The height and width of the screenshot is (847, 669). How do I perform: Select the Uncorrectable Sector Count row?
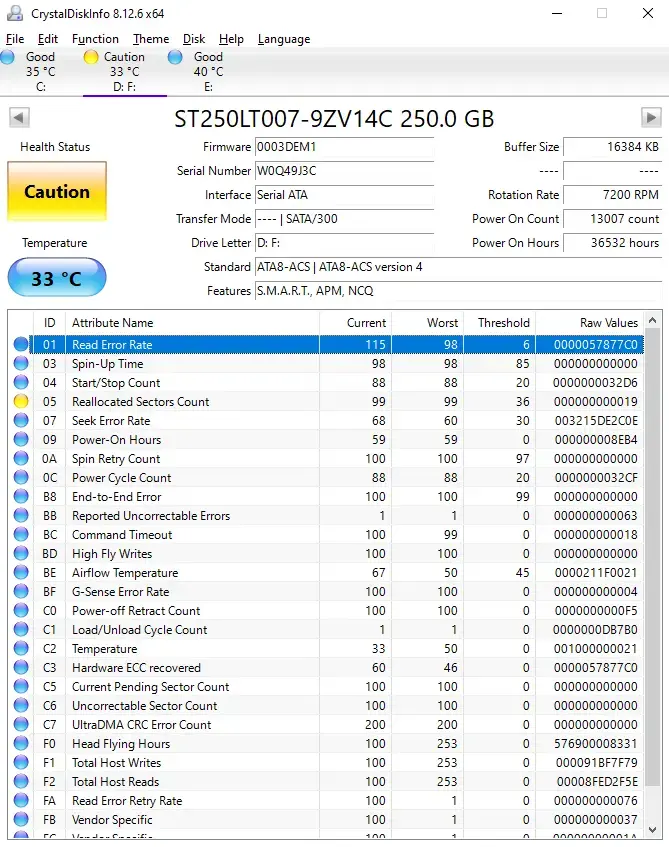point(326,705)
